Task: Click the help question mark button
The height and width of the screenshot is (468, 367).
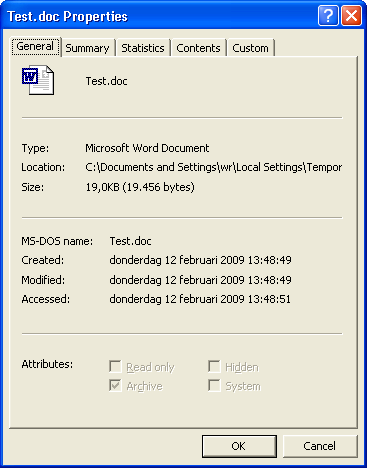Action: [x=328, y=16]
